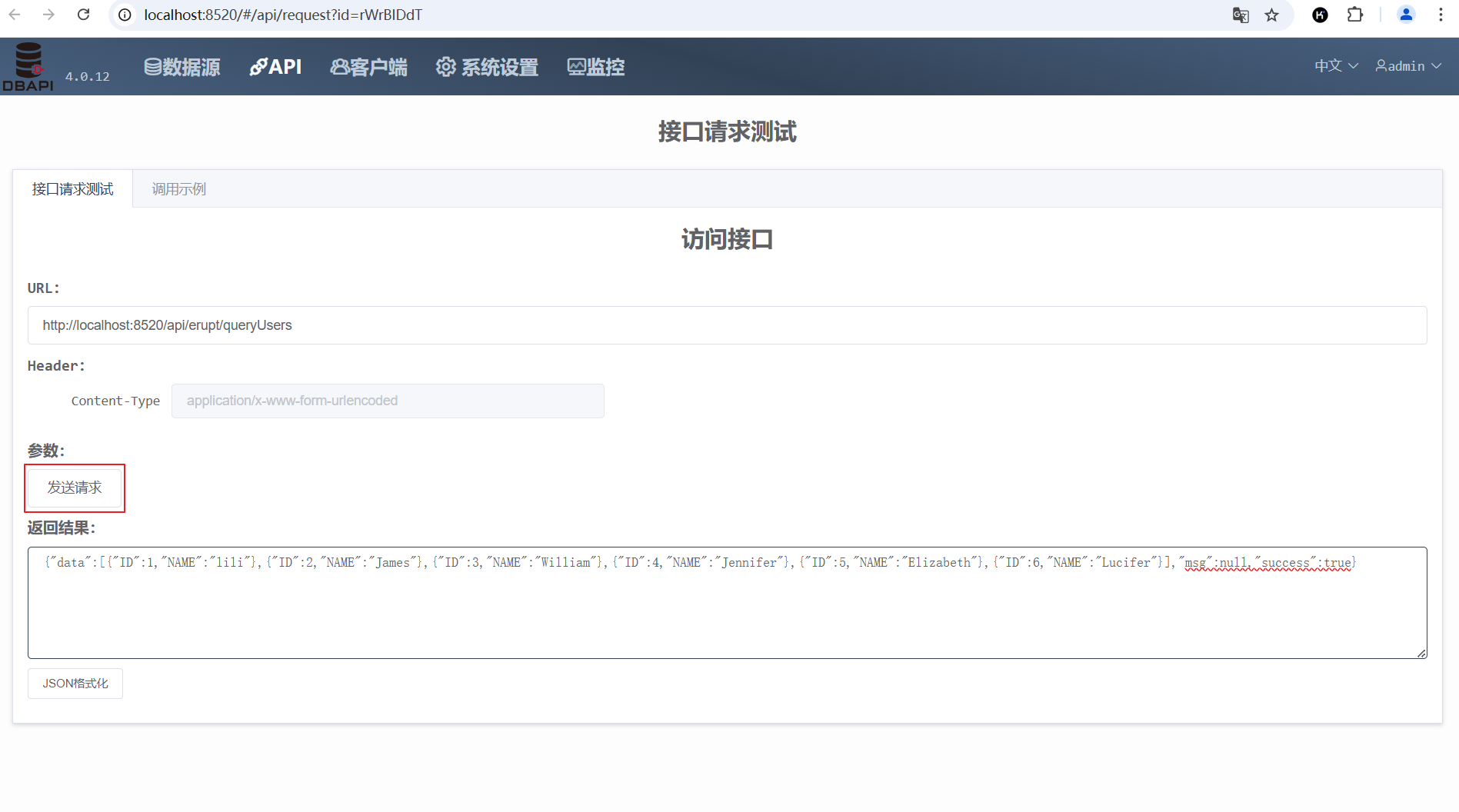
Task: Reload the page with the refresh icon
Action: pos(84,15)
